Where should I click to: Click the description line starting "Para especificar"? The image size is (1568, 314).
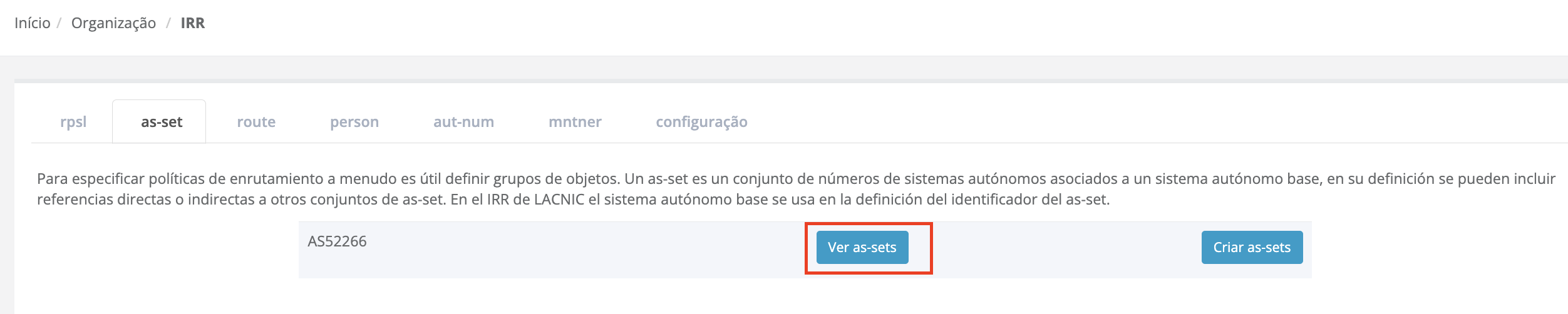(795, 179)
